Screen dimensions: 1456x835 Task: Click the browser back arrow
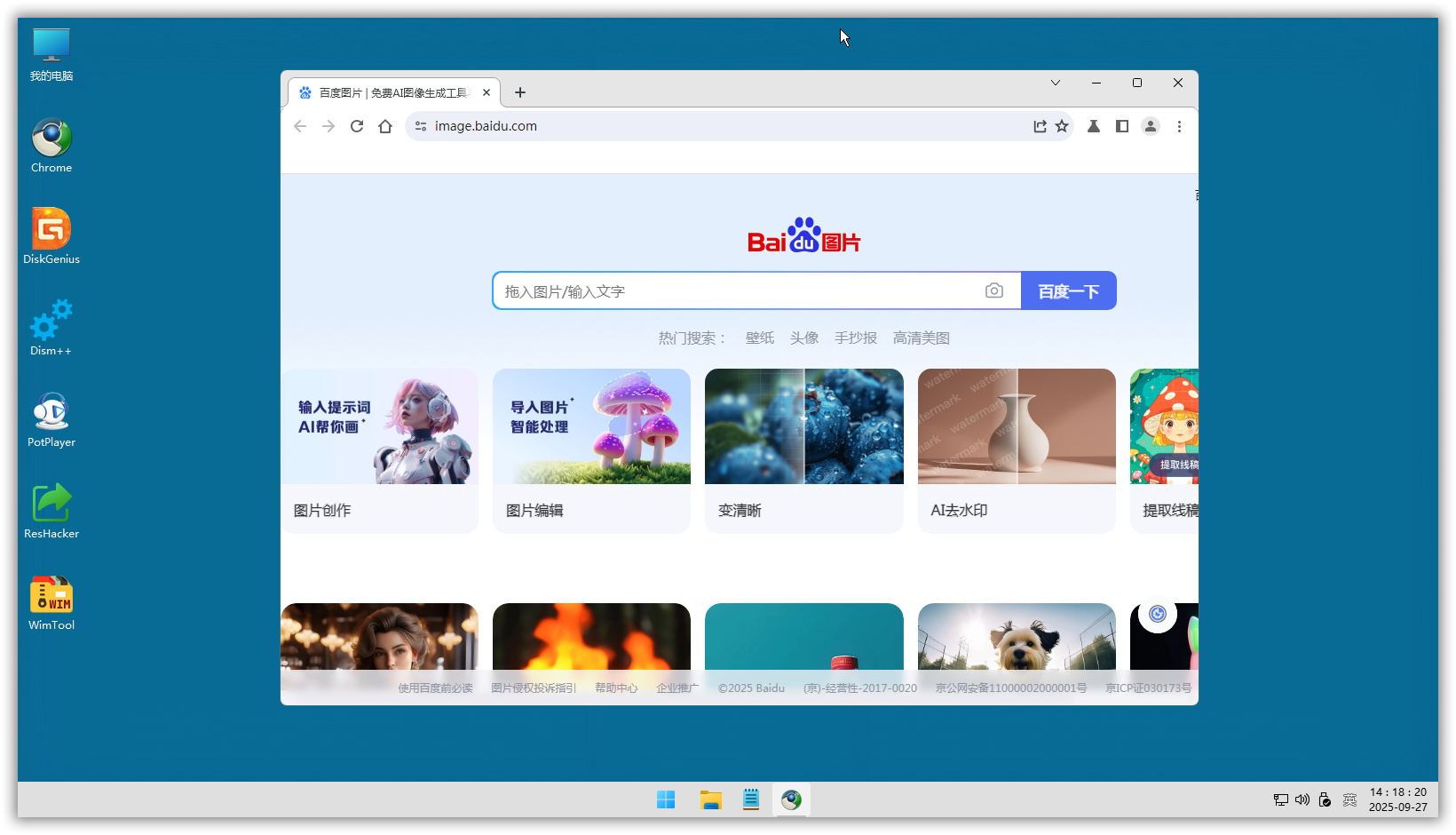click(x=300, y=126)
